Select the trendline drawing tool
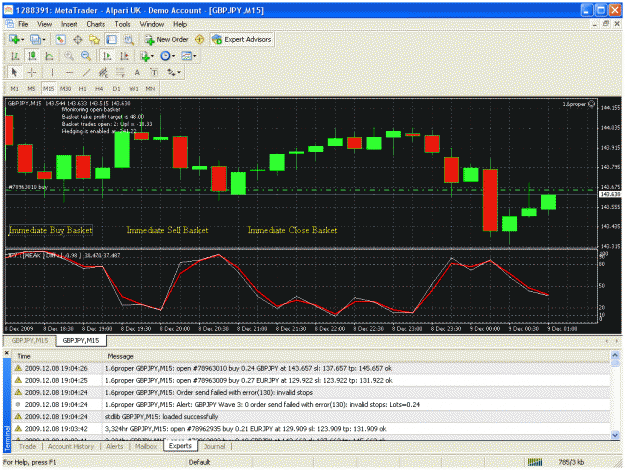This screenshot has width=625, height=470. tap(86, 73)
